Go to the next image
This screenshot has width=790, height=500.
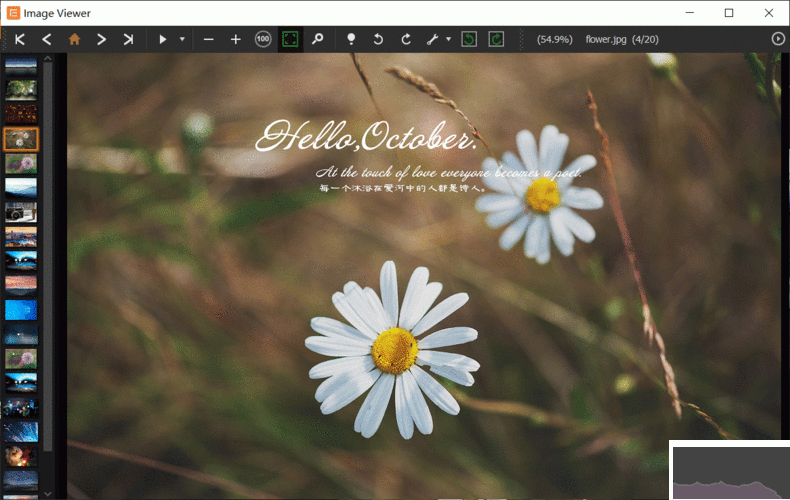101,39
